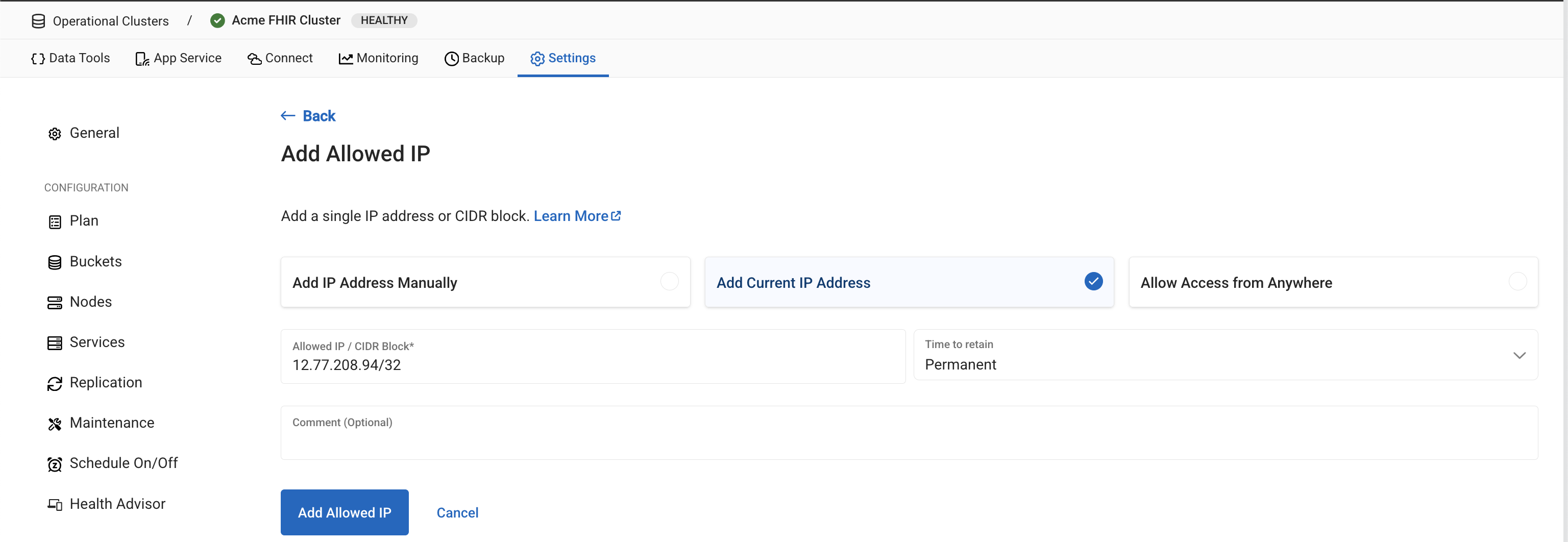Image resolution: width=1568 pixels, height=542 pixels.
Task: Click the Maintenance tools icon
Action: [55, 424]
